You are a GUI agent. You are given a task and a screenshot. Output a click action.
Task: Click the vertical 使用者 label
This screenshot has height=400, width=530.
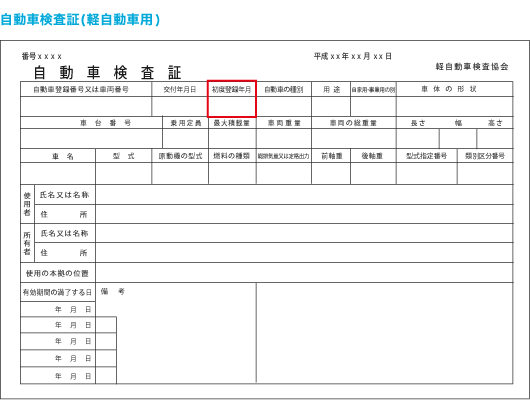point(27,204)
